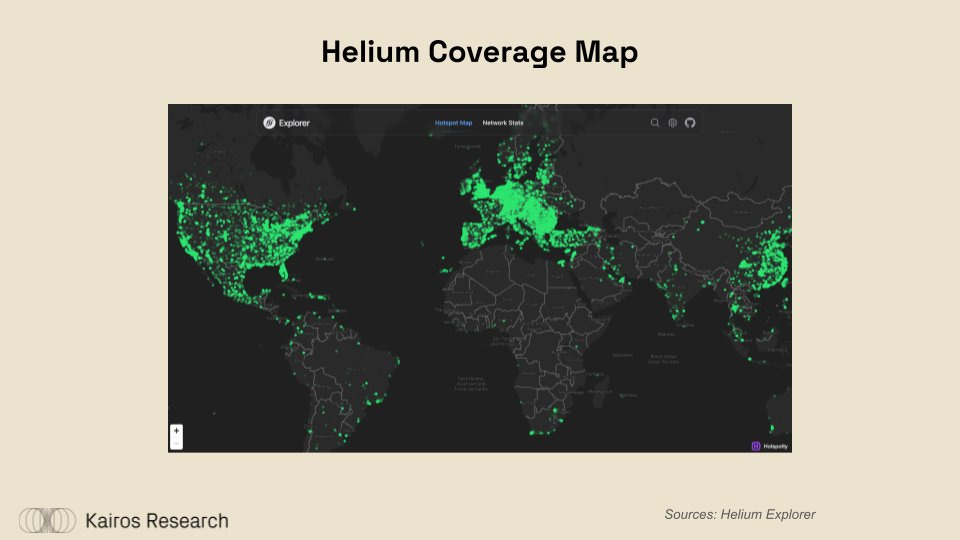Click the Helium Coverage Map heading
Image resolution: width=960 pixels, height=540 pixels.
479,52
